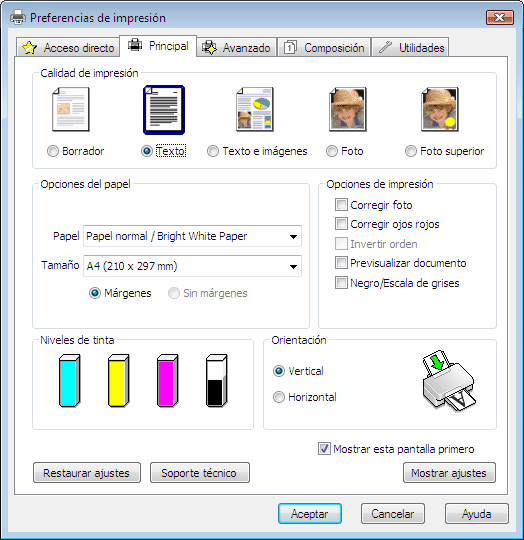Open the Utilidades tab
This screenshot has height=540, width=524.
point(410,48)
